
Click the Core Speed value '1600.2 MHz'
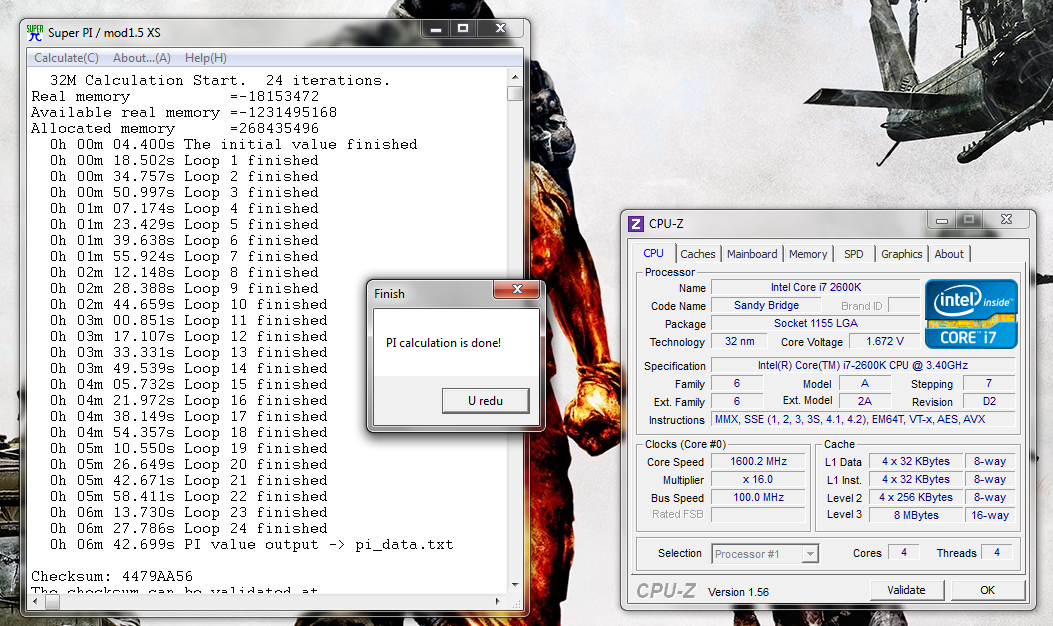point(758,461)
